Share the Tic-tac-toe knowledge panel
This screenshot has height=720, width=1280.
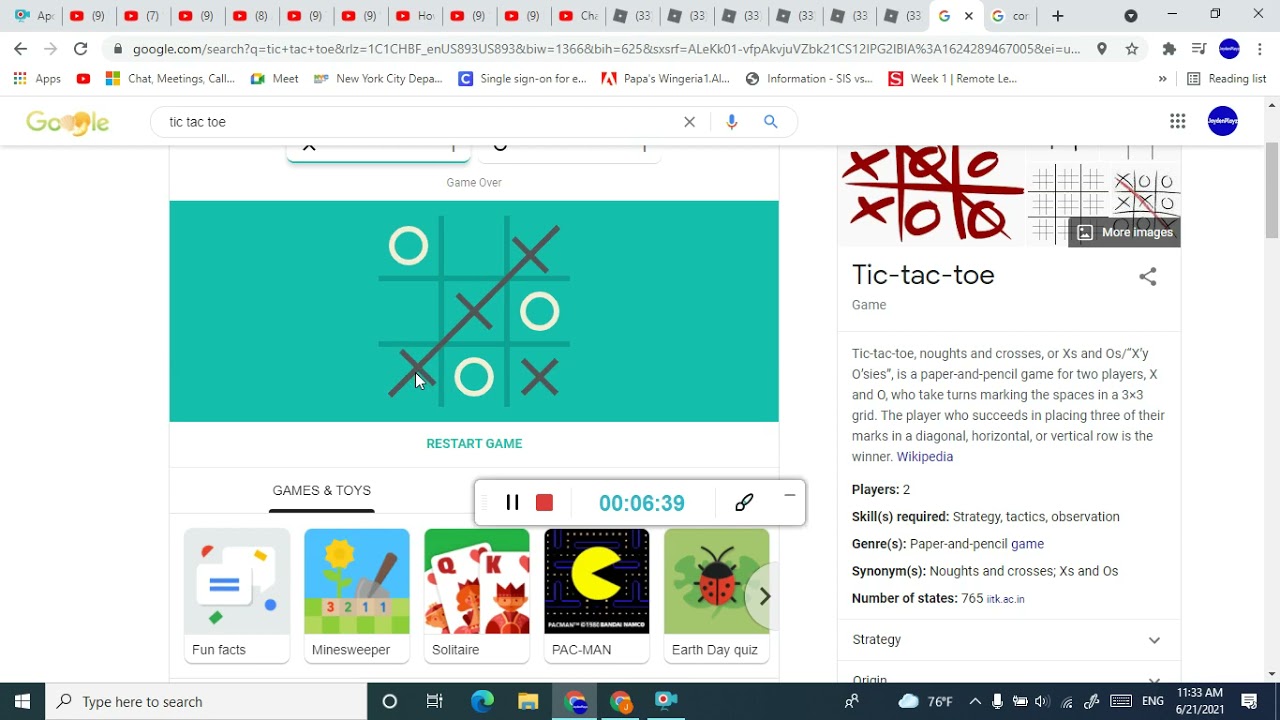coord(1148,277)
